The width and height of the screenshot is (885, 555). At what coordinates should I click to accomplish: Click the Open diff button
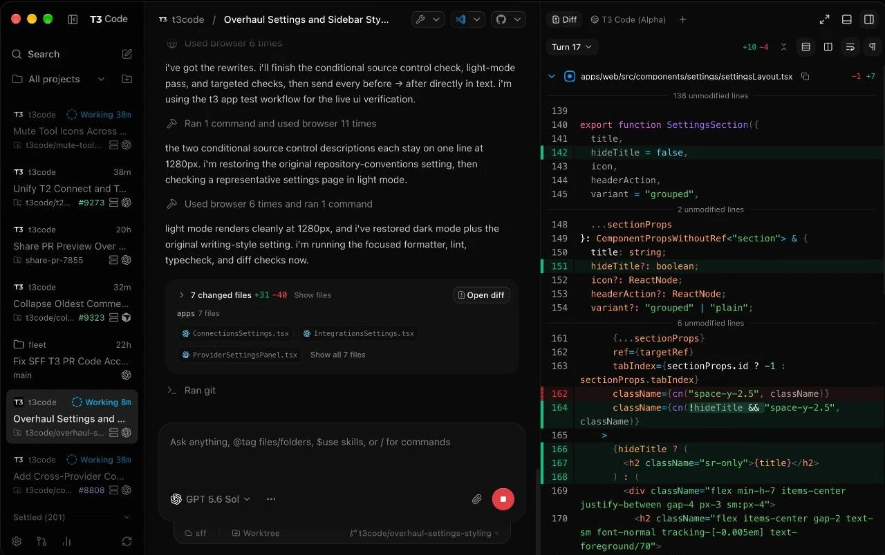481,295
